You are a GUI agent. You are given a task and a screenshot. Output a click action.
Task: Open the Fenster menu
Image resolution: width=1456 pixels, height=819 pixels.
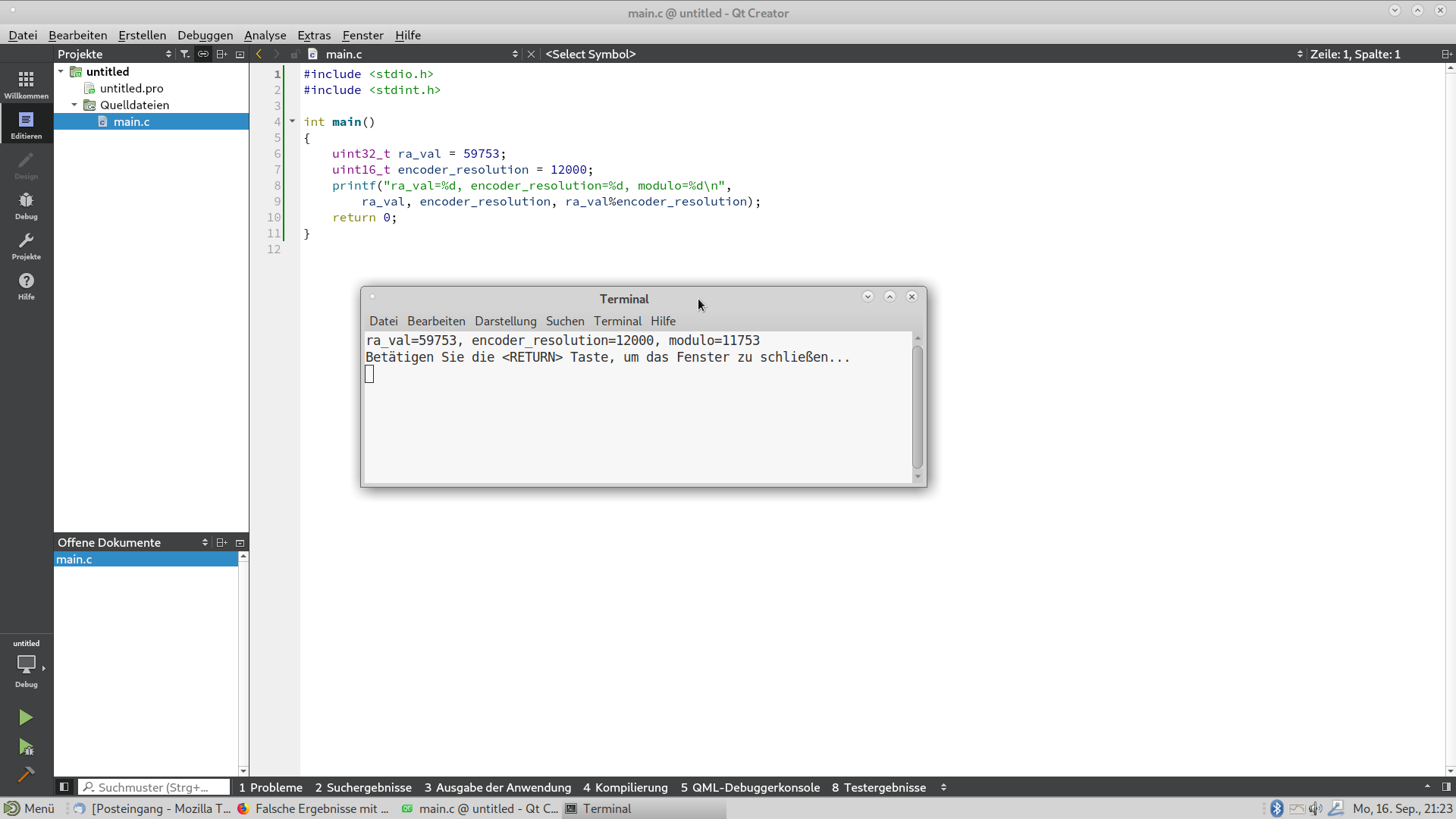click(363, 35)
